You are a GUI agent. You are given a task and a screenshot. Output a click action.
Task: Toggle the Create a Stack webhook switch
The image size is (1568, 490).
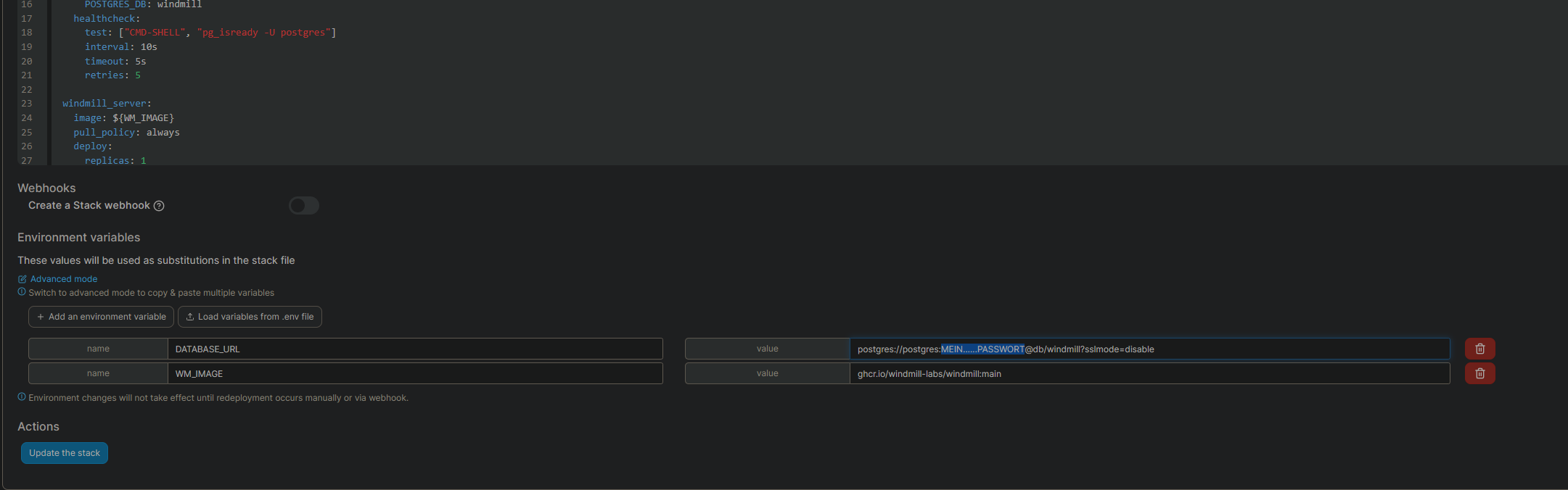click(x=303, y=206)
